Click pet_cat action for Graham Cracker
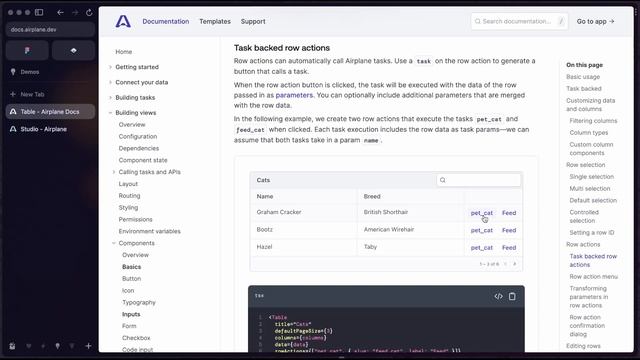Viewport: 640px width, 360px height. [482, 213]
